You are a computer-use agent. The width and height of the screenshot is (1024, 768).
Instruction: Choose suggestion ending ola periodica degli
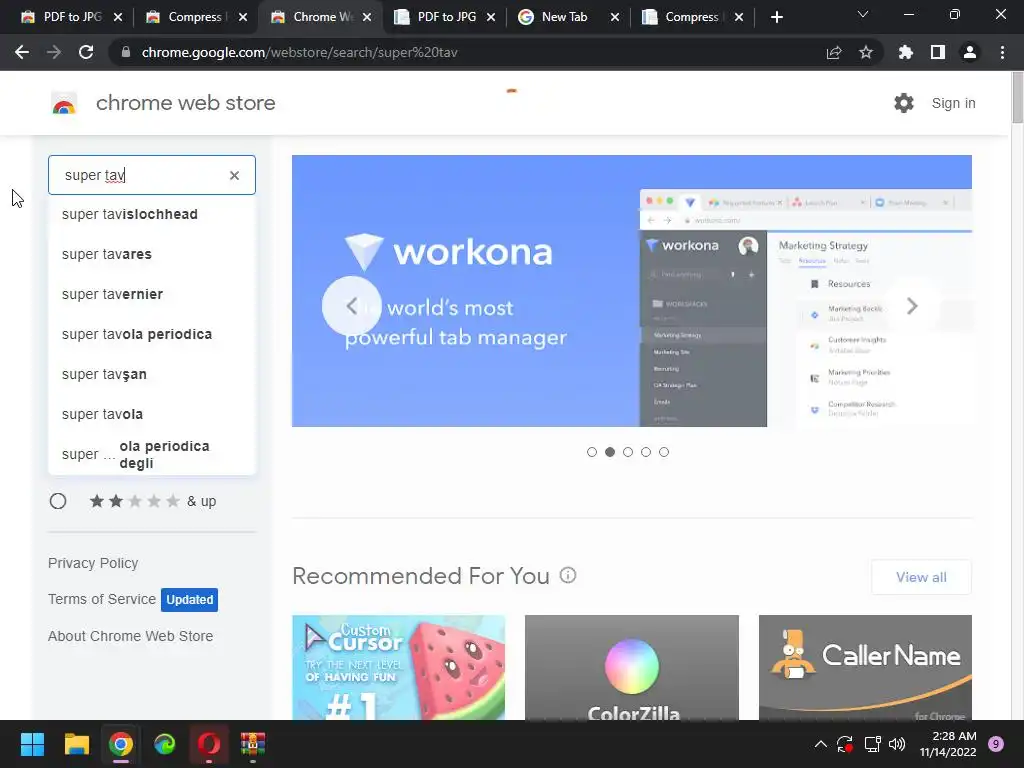click(x=152, y=455)
